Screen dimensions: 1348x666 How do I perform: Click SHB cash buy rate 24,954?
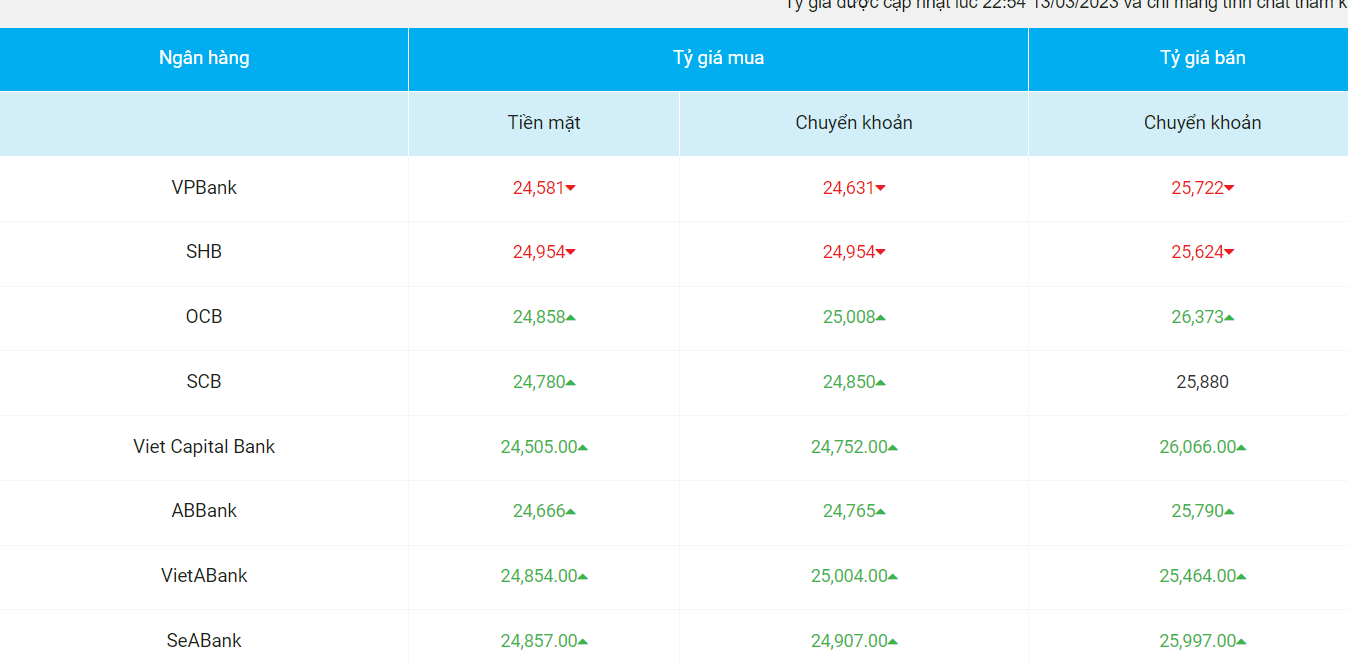[539, 252]
